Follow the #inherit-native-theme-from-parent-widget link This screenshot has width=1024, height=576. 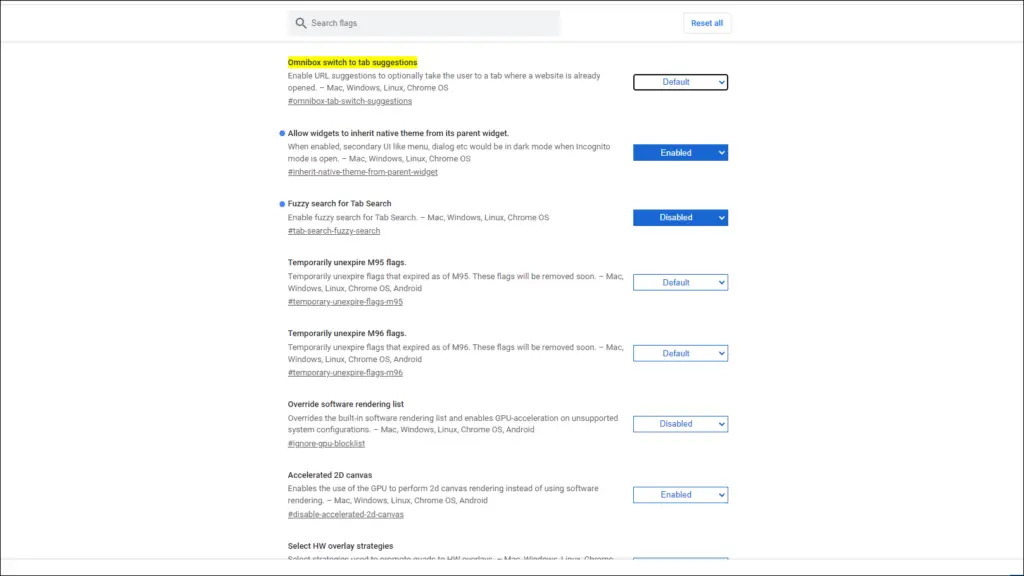(x=362, y=172)
